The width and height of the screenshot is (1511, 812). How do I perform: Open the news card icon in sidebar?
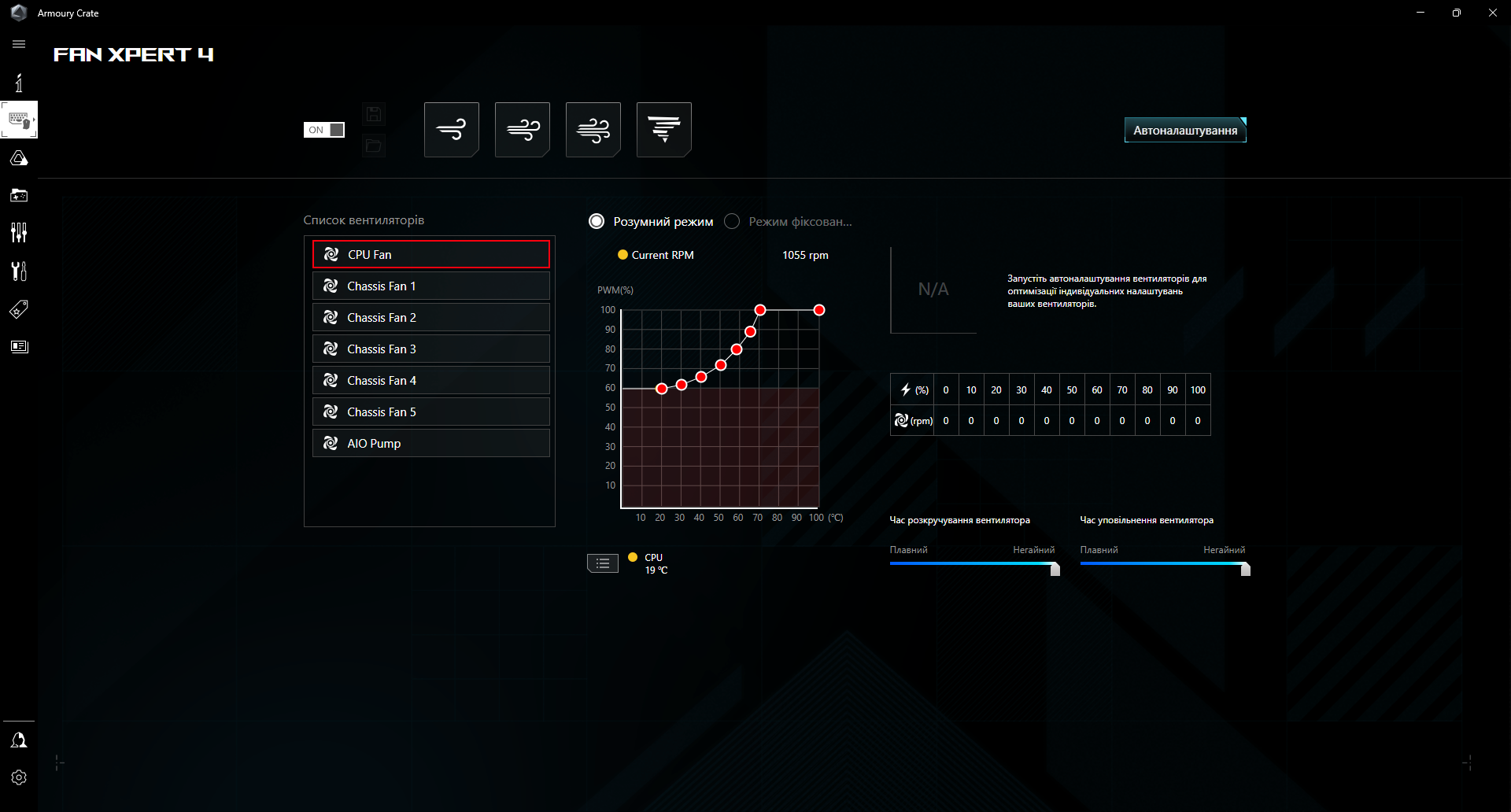[19, 347]
